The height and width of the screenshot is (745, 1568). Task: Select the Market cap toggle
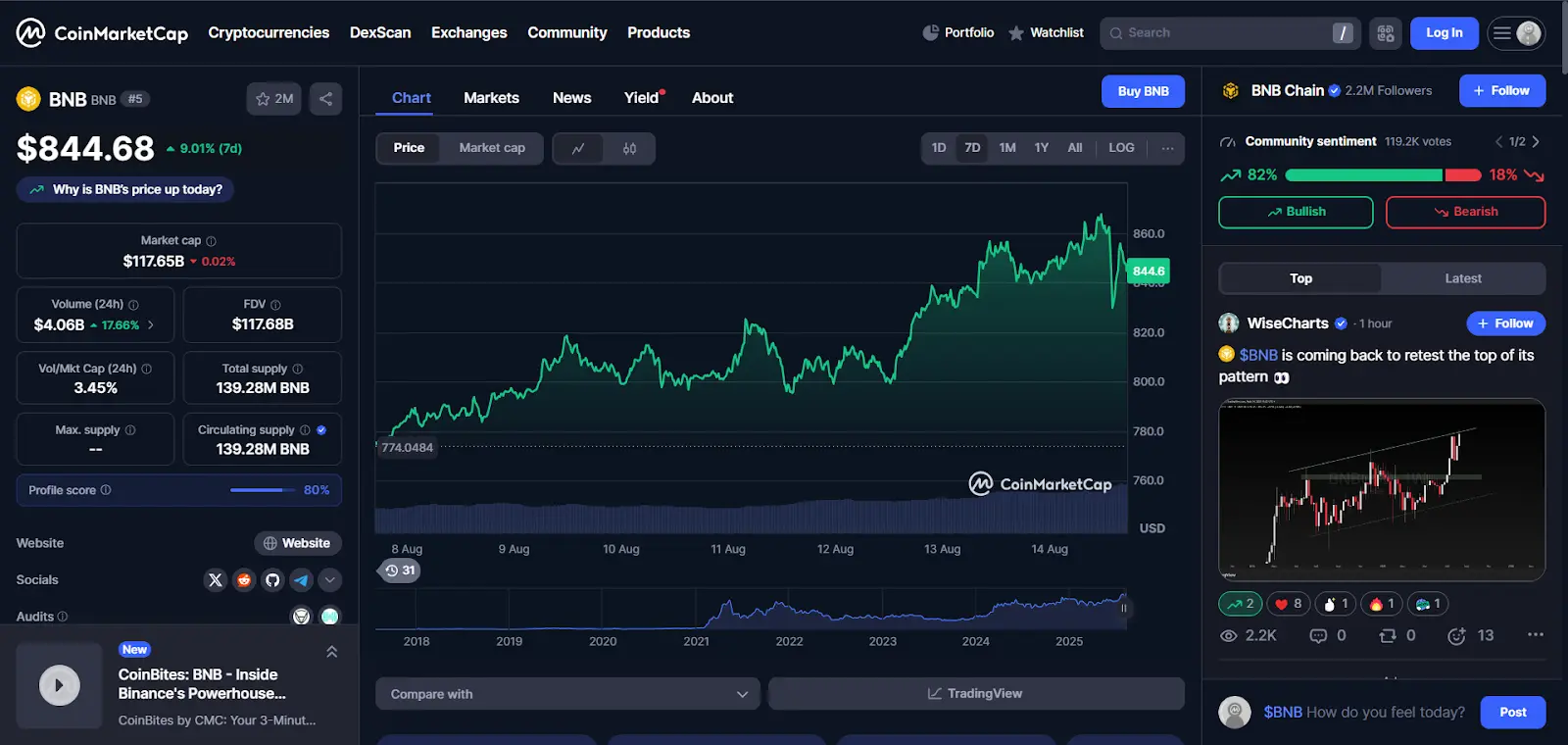tap(492, 148)
